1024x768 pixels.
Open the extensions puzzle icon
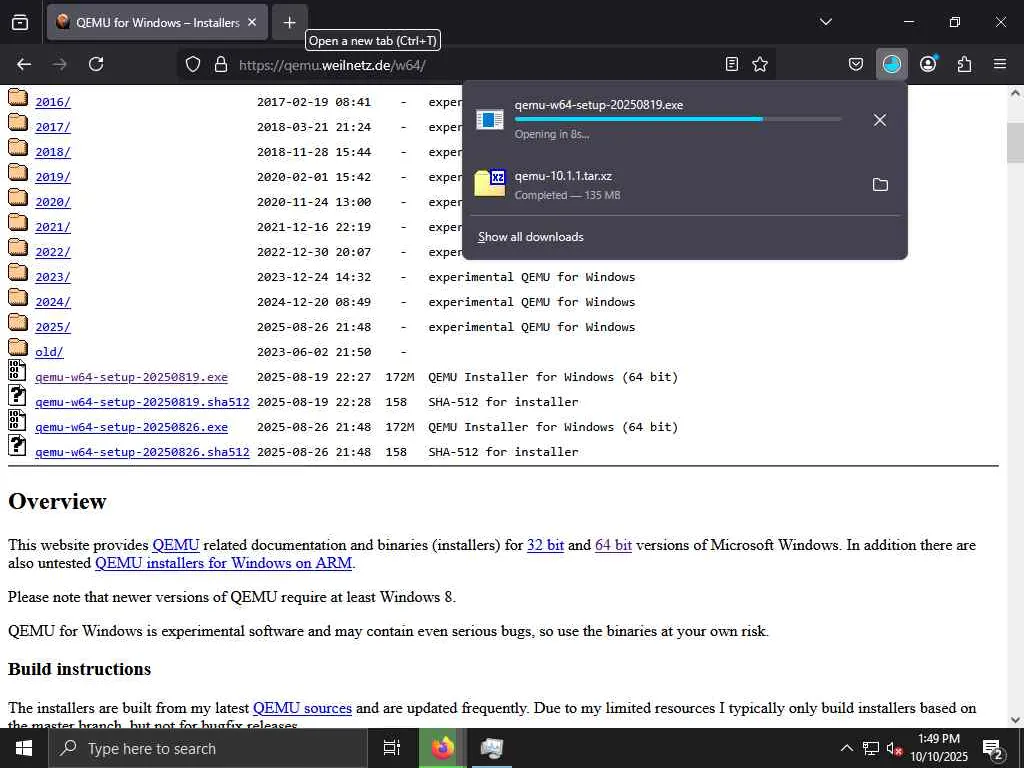(964, 64)
